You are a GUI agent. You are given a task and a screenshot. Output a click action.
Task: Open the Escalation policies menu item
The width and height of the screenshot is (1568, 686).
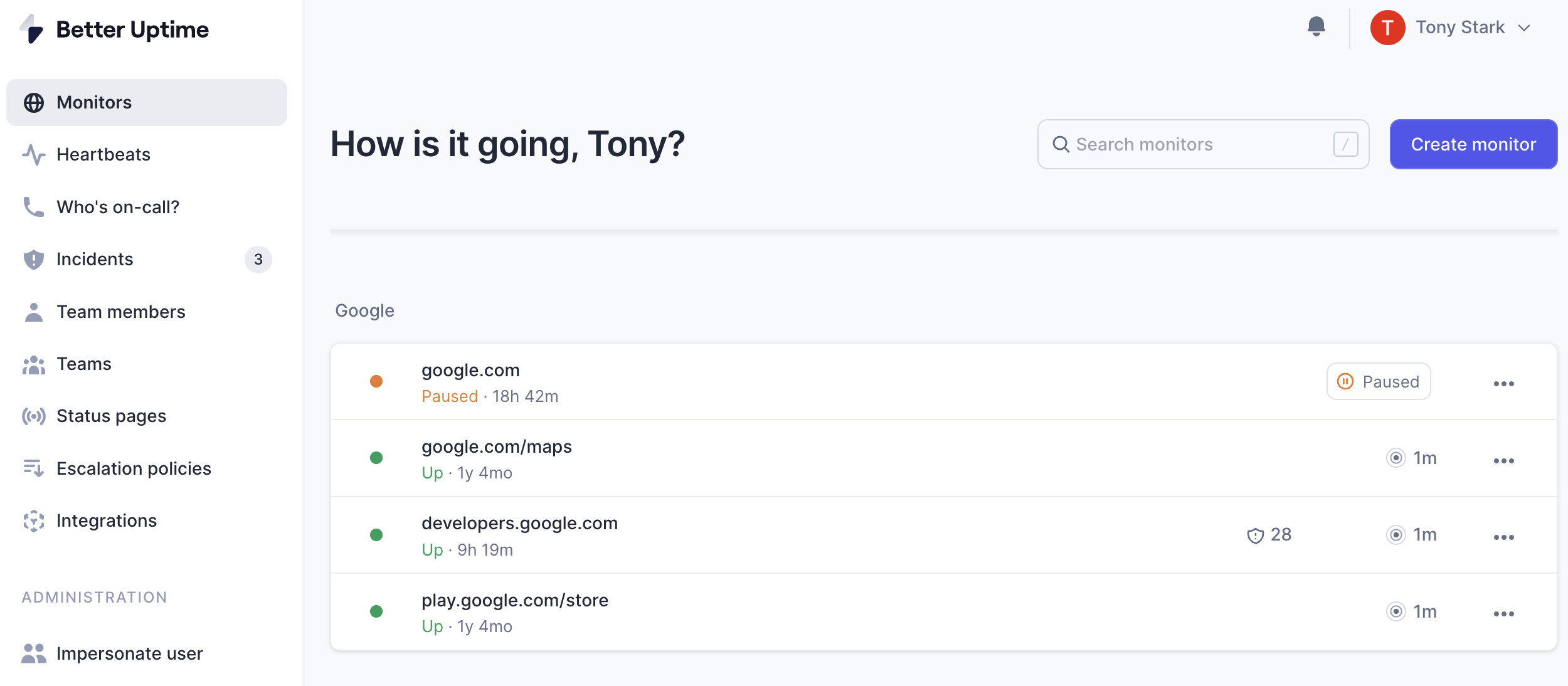tap(134, 468)
